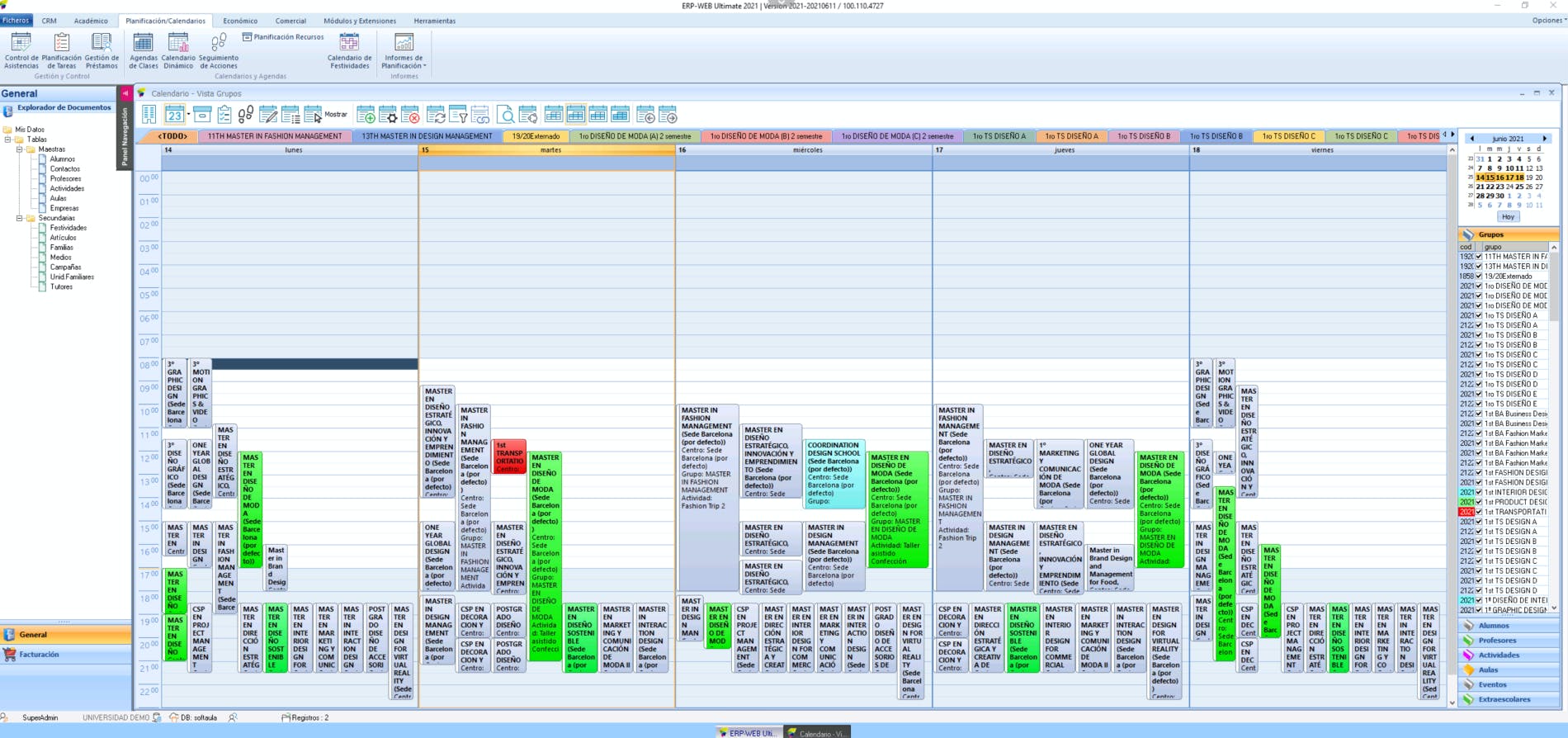Click the next period arrow calendar icon
Viewport: 1568px width, 738px height.
pyautogui.click(x=668, y=115)
